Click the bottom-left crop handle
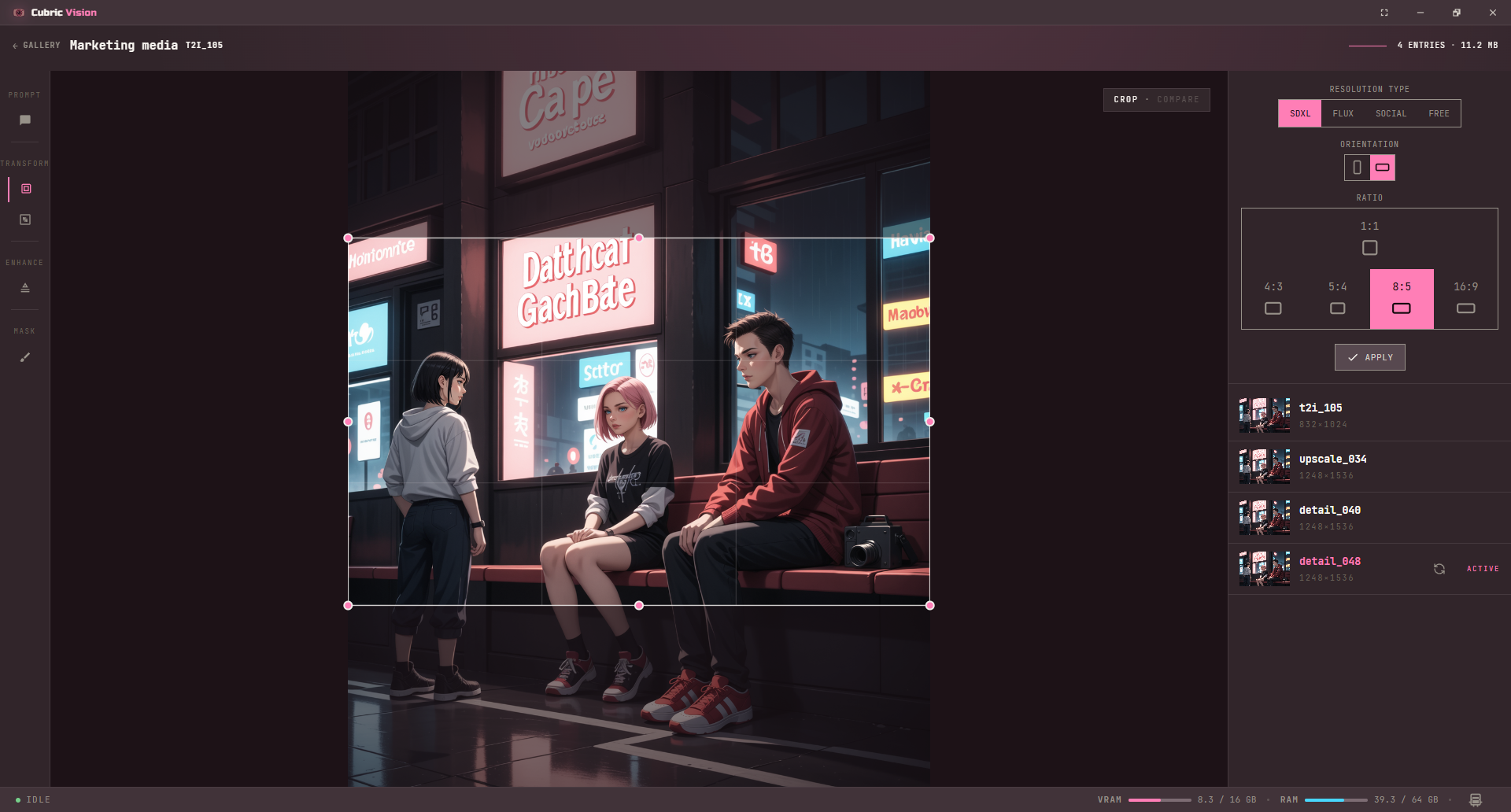The image size is (1511, 812). tap(348, 605)
